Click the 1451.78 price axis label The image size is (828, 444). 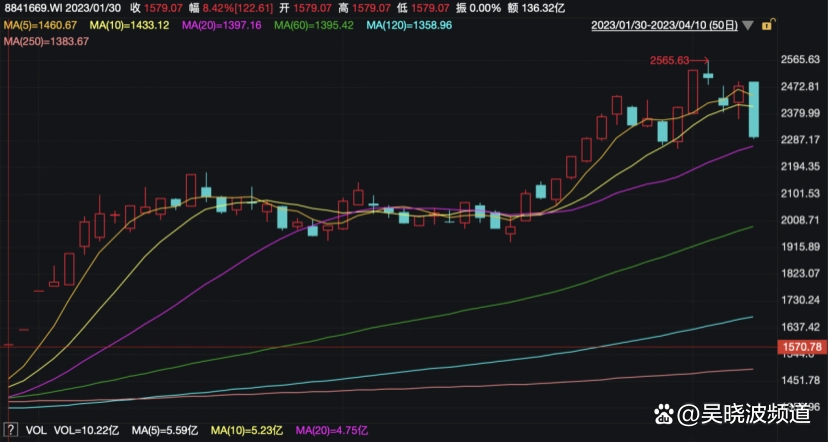pos(800,380)
